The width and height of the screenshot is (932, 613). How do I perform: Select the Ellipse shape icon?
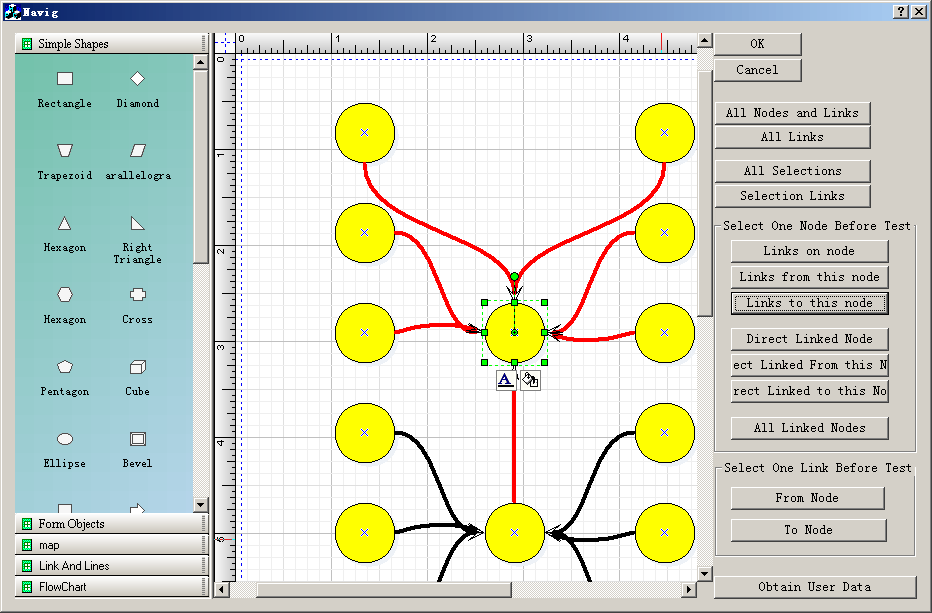(65, 439)
